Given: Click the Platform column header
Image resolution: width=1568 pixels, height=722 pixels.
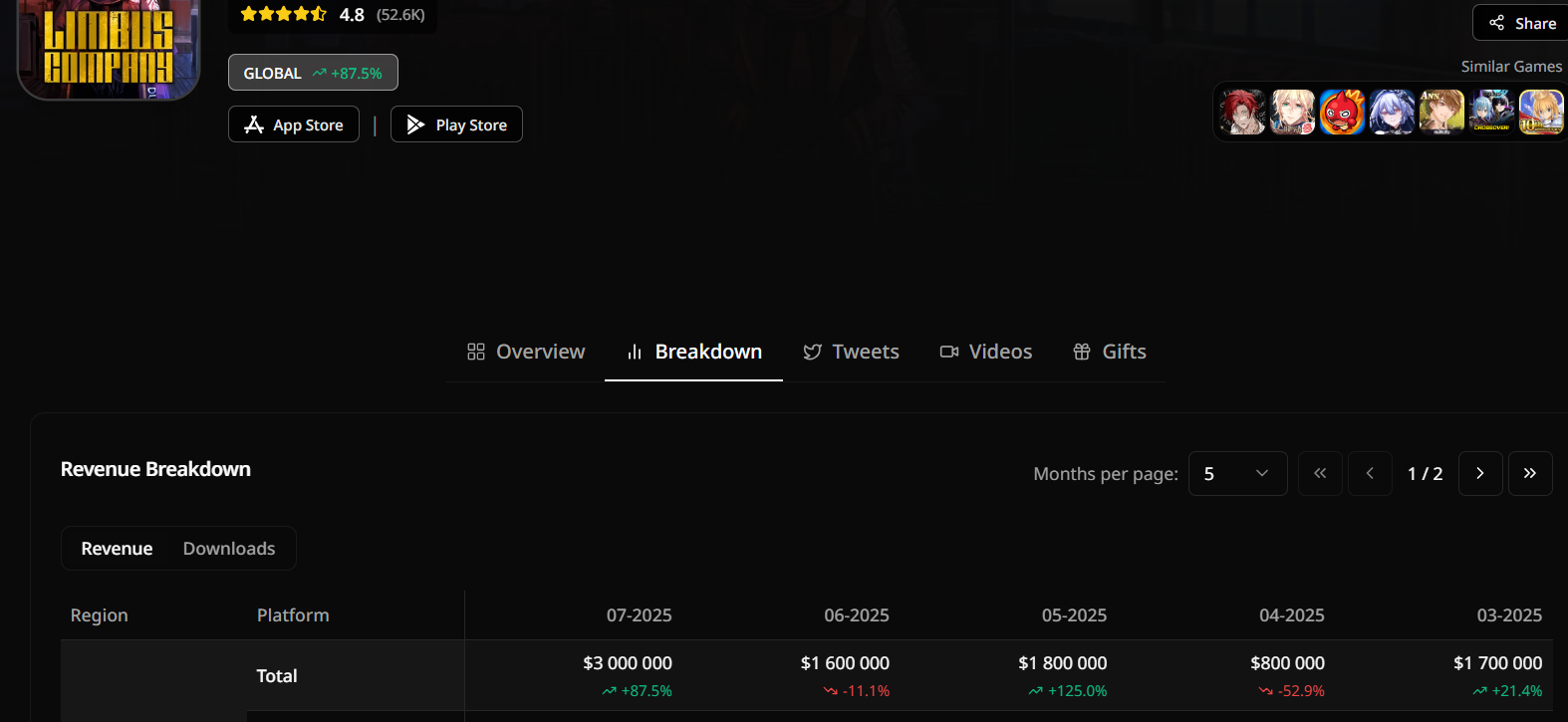Looking at the screenshot, I should point(293,615).
